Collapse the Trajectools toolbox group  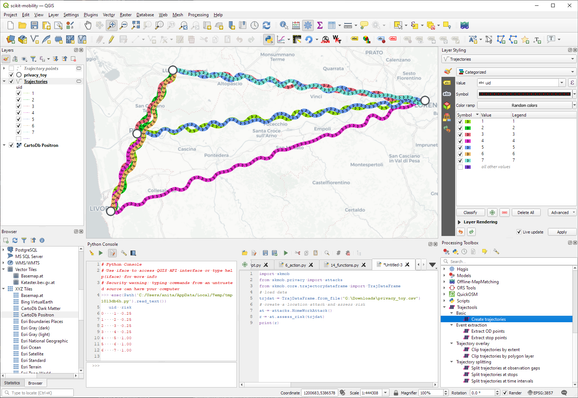444,307
